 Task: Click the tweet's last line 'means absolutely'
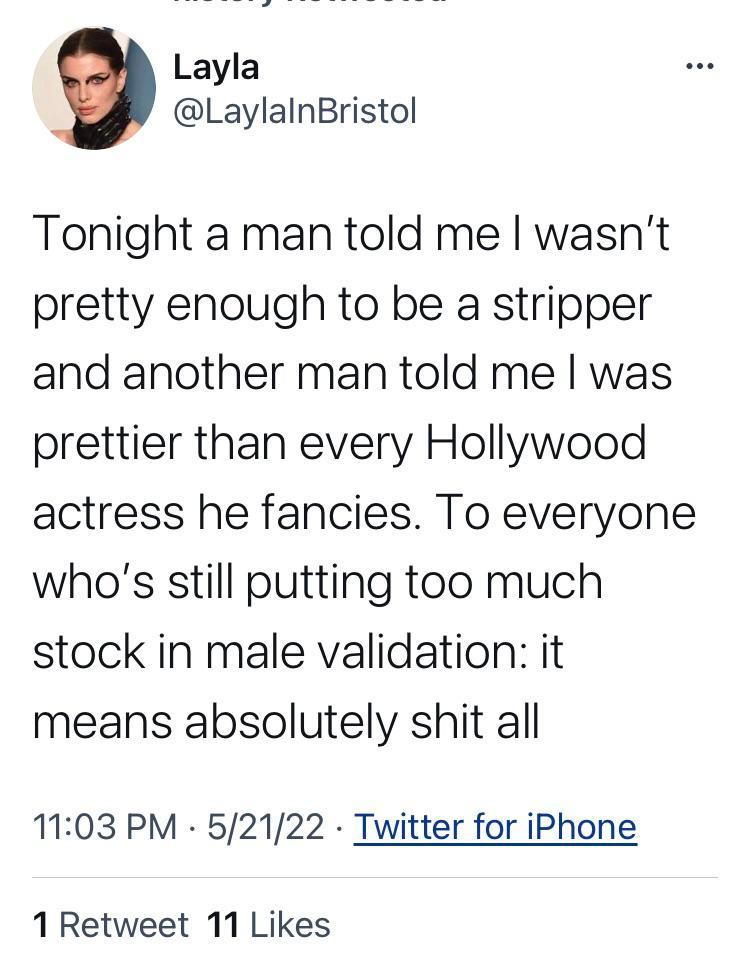(285, 722)
